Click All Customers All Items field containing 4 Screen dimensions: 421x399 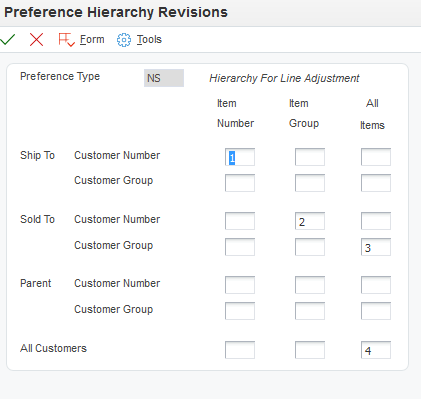pos(376,350)
